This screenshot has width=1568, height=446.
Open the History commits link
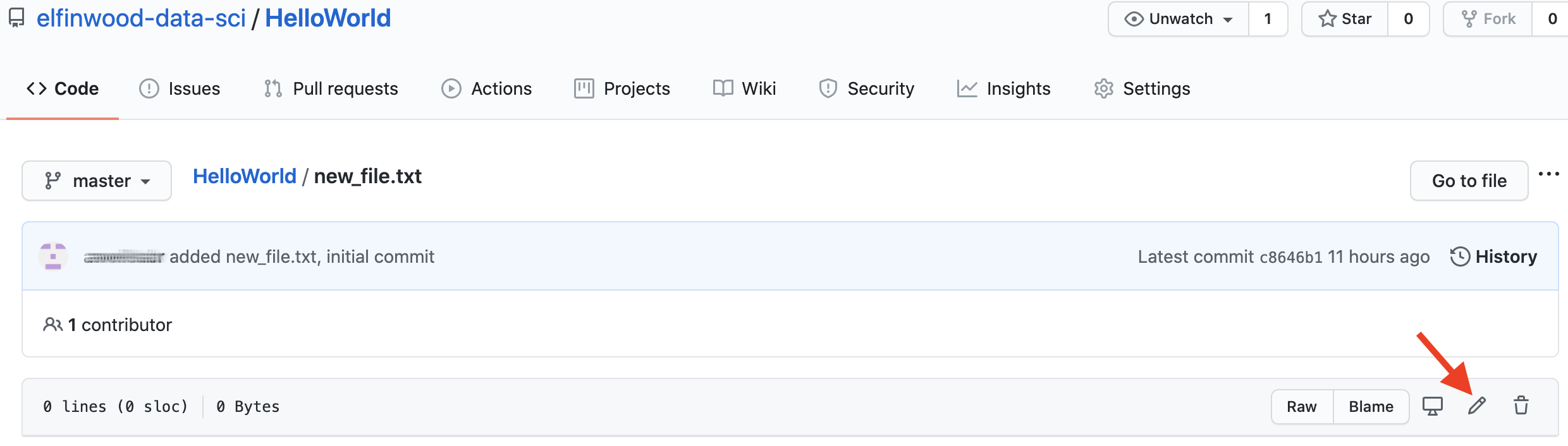[1493, 256]
